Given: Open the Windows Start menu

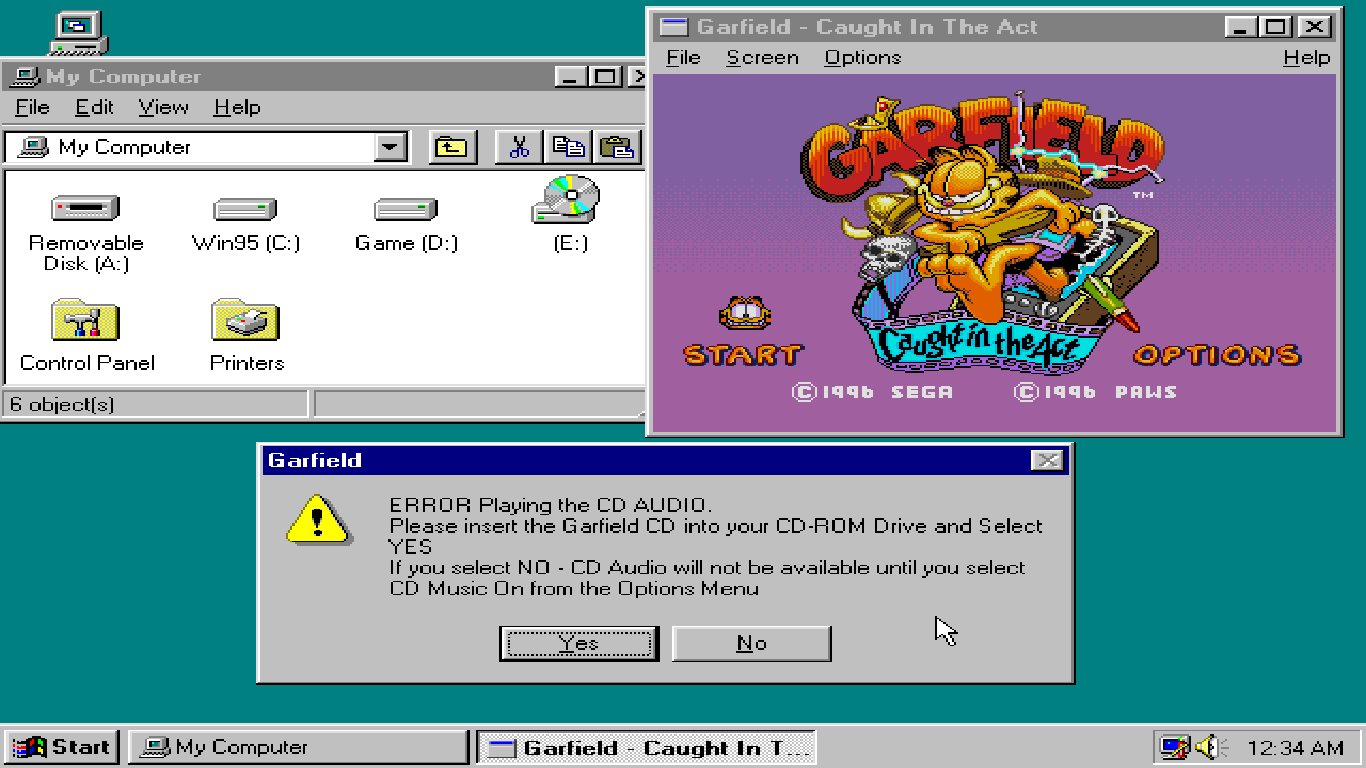Looking at the screenshot, I should 62,747.
